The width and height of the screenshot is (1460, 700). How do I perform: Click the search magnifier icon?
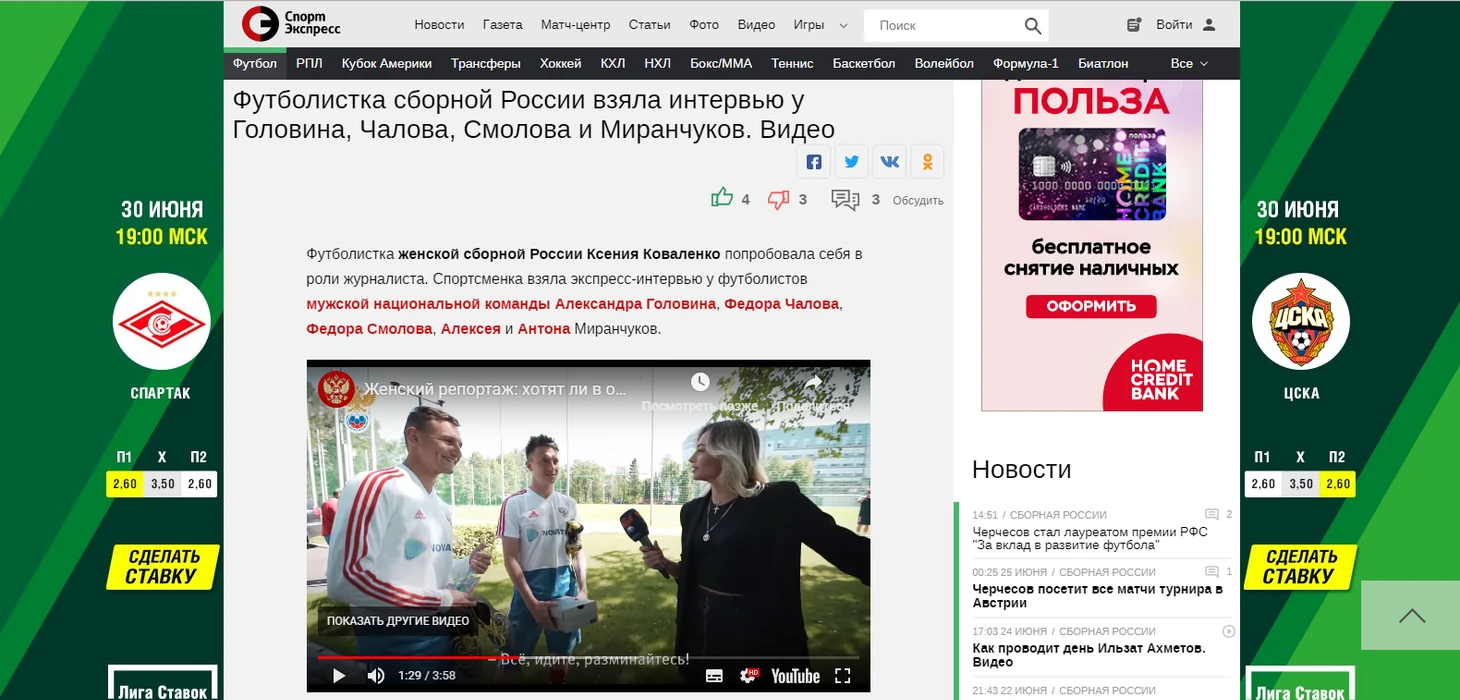1033,25
